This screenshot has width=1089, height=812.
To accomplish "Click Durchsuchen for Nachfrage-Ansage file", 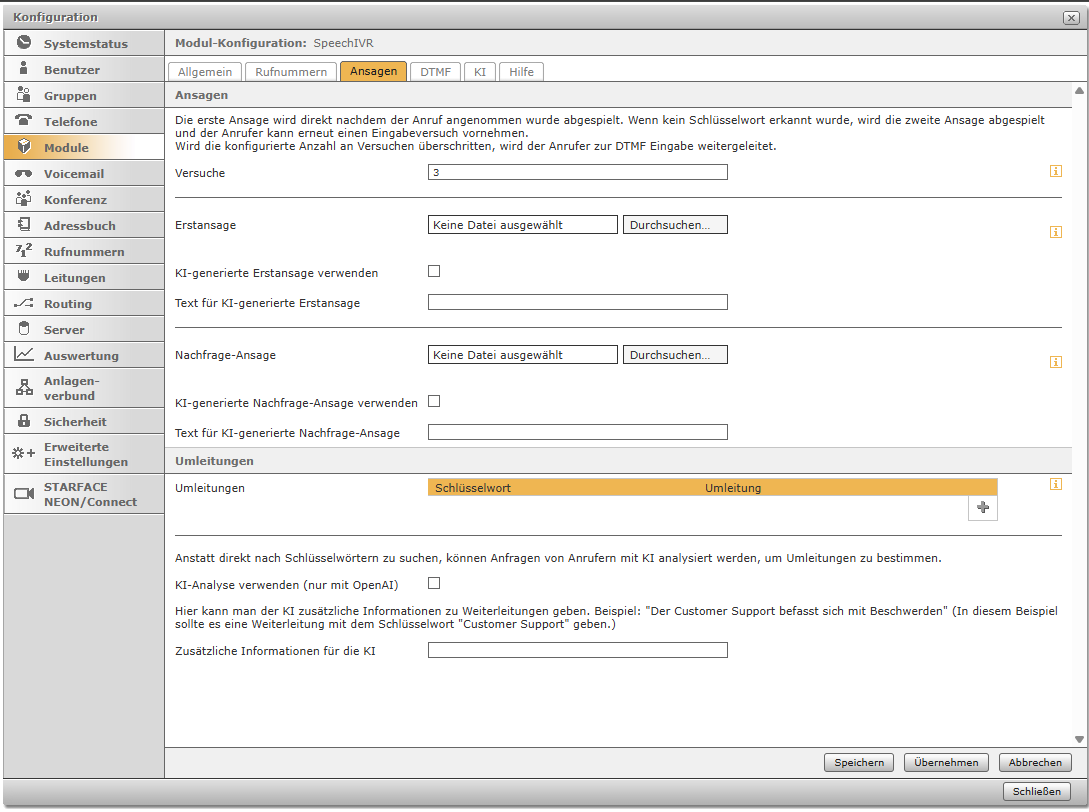I will pos(675,355).
